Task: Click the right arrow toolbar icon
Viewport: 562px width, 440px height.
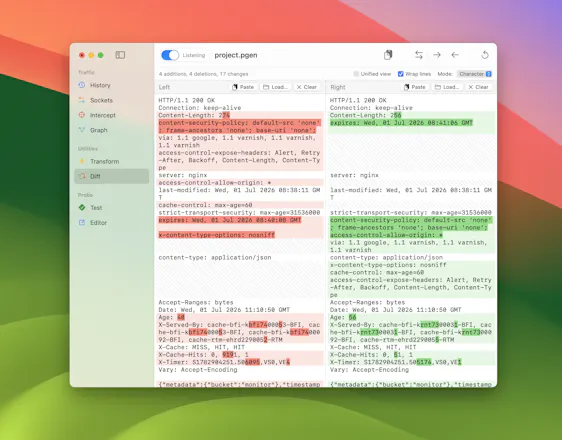Action: (437, 55)
